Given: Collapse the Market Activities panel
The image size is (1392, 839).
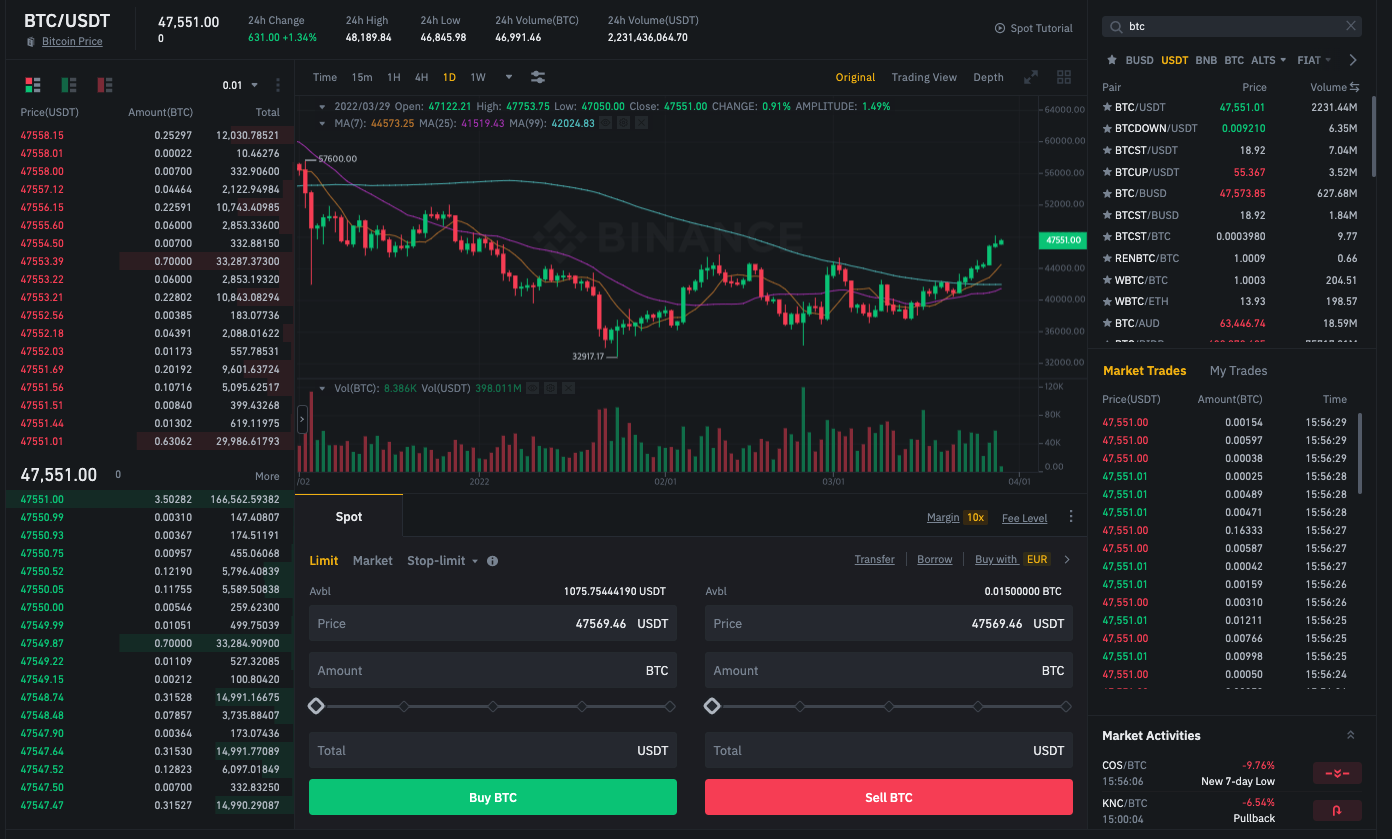Looking at the screenshot, I should click(x=1351, y=735).
